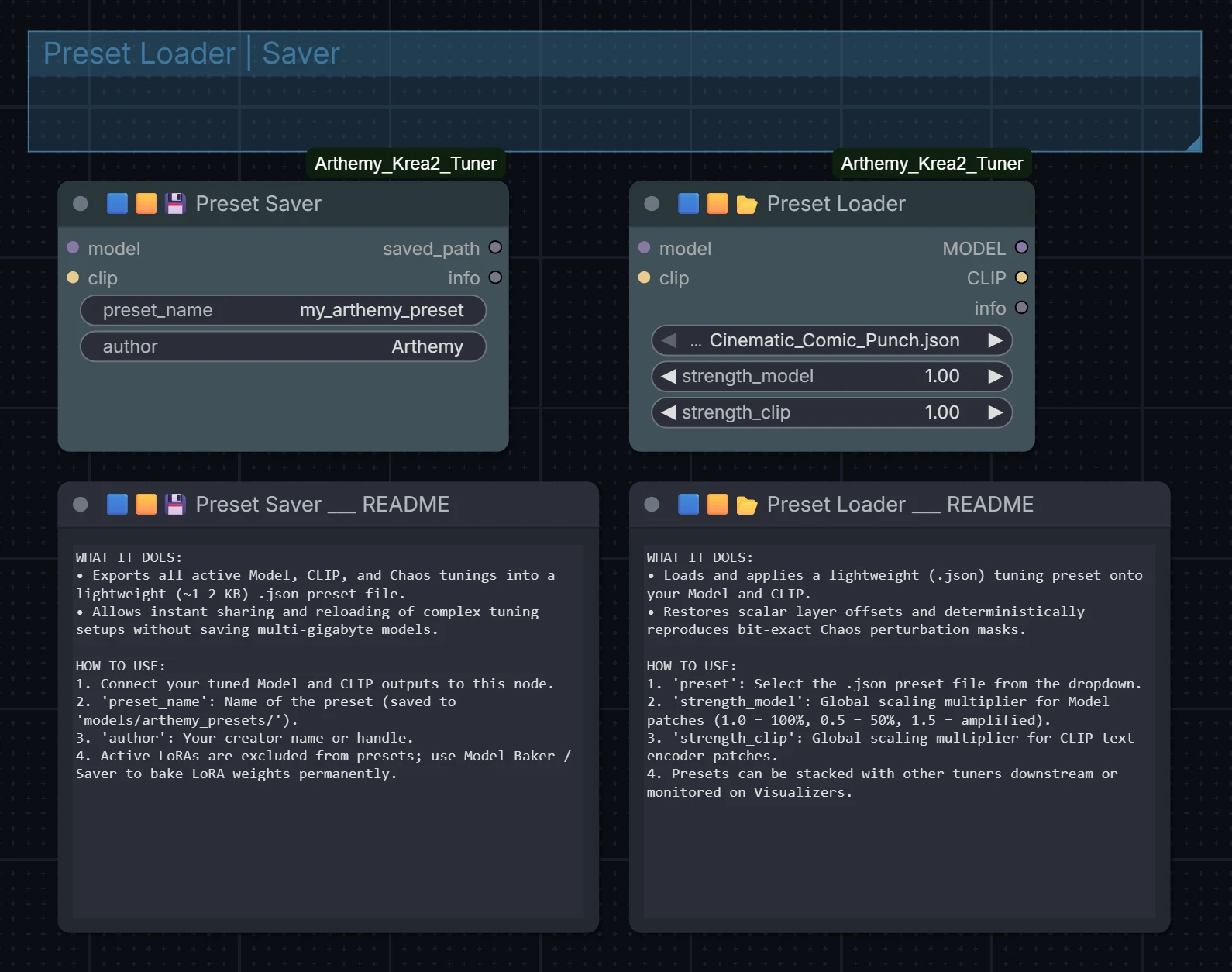Screen dimensions: 1232x972
Task: Decrease strength_clip with its left arrow
Action: 669,412
